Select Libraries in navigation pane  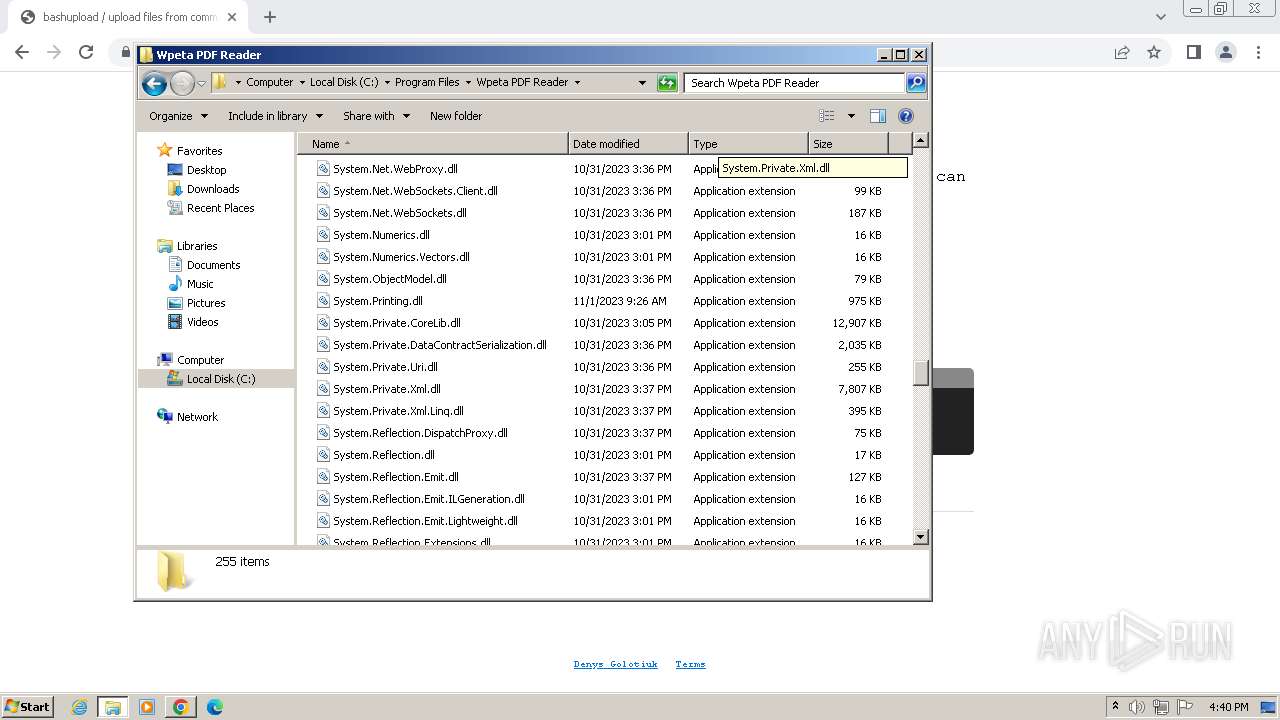point(196,246)
